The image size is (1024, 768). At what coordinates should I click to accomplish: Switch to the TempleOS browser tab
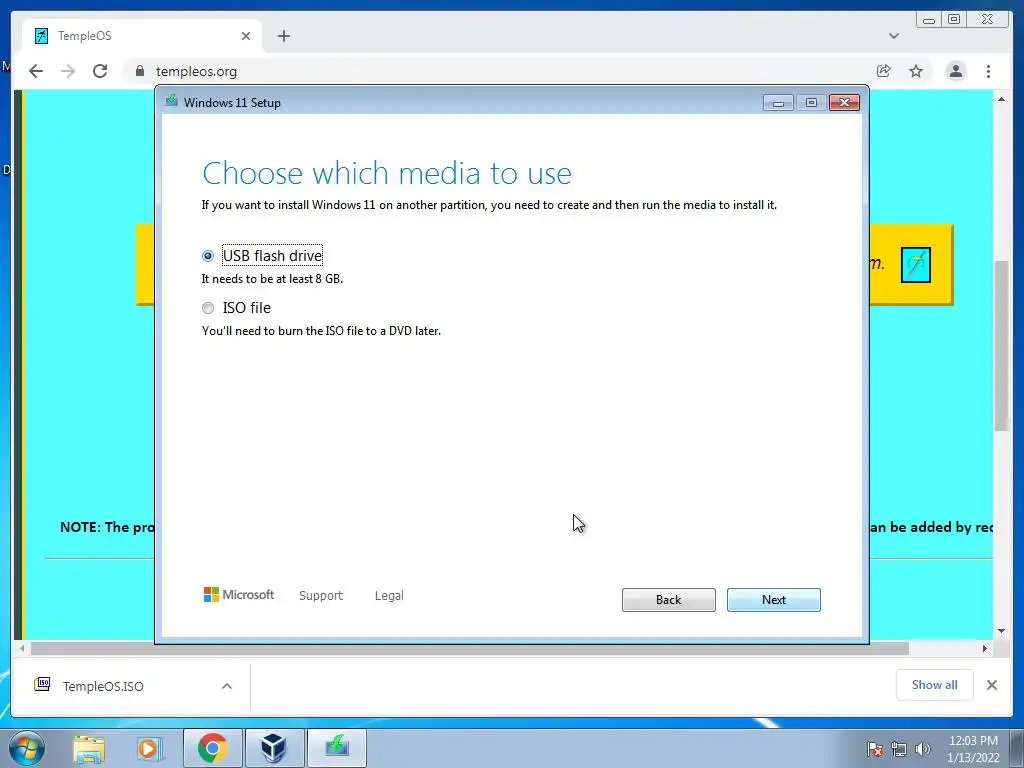[x=140, y=36]
